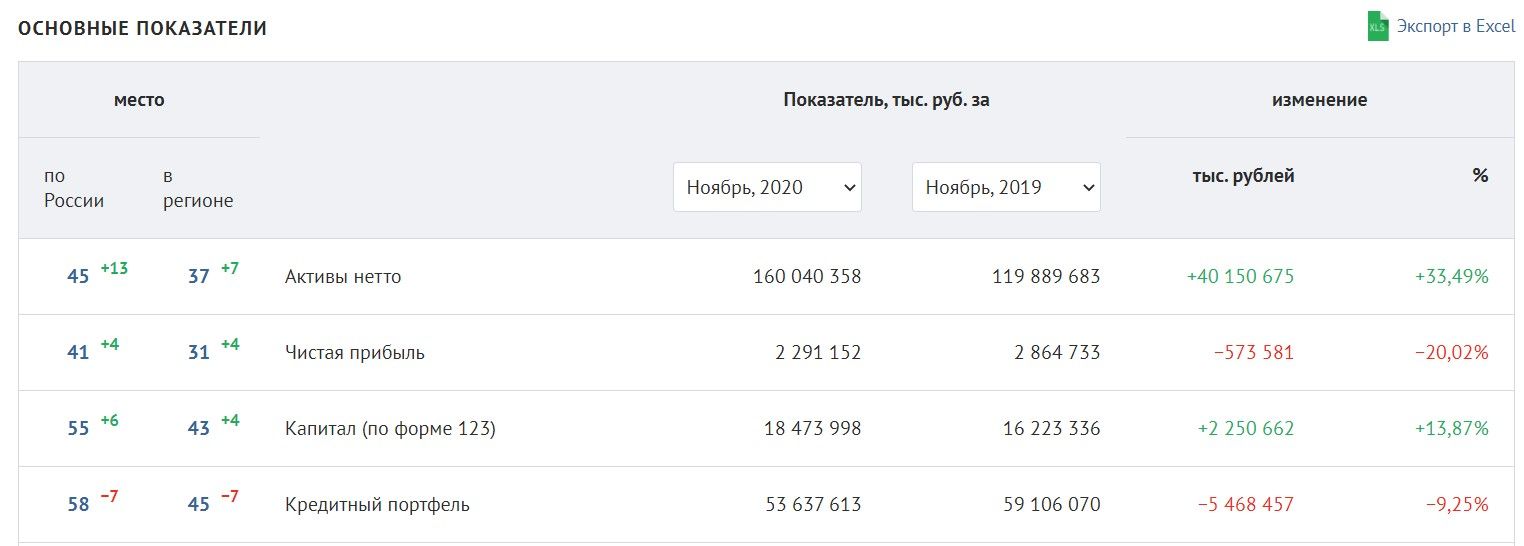The height and width of the screenshot is (546, 1524).
Task: Click the Показатель, тыс. руб. за header
Action: coord(887,100)
